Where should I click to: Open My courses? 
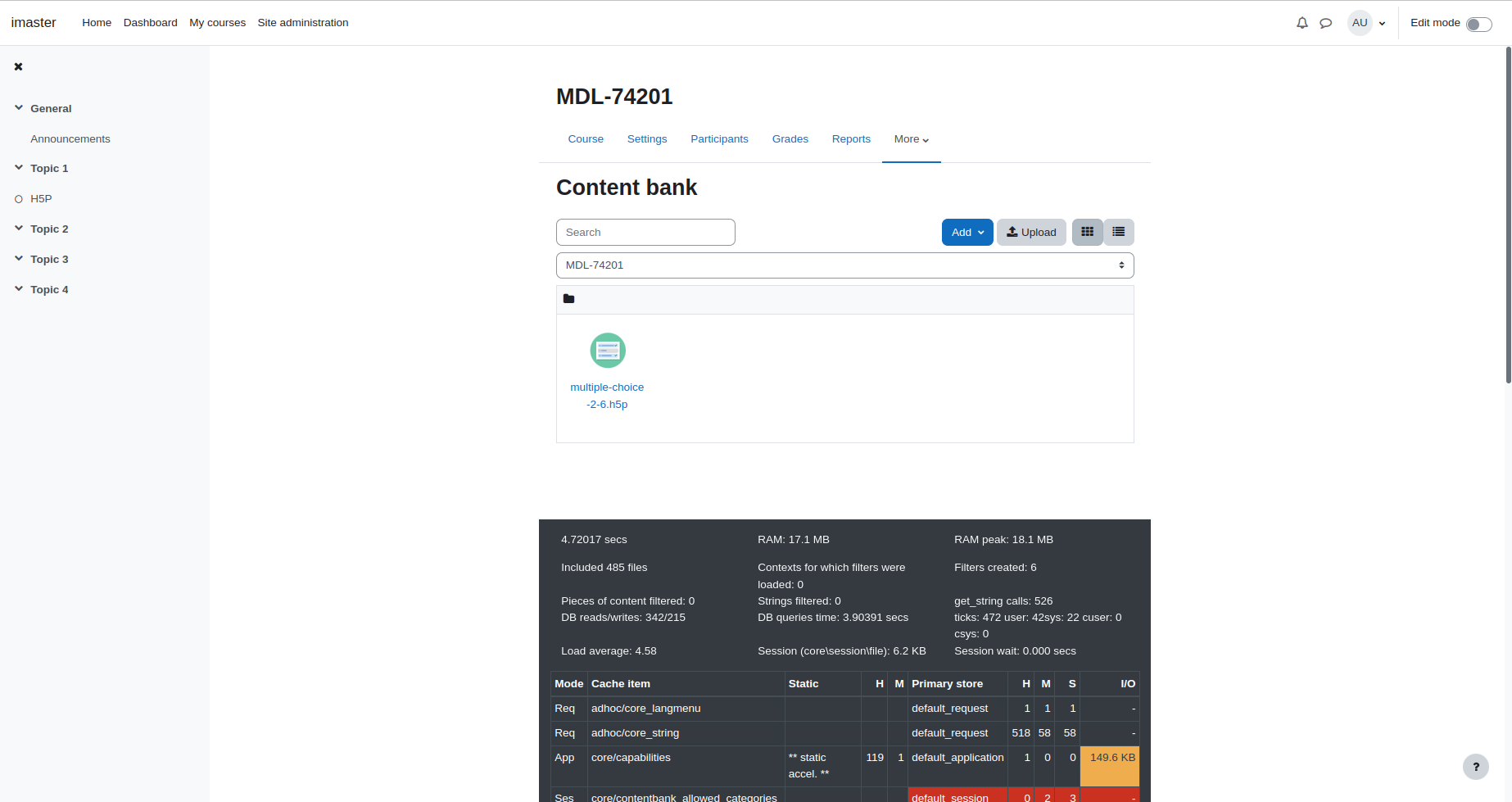[218, 23]
